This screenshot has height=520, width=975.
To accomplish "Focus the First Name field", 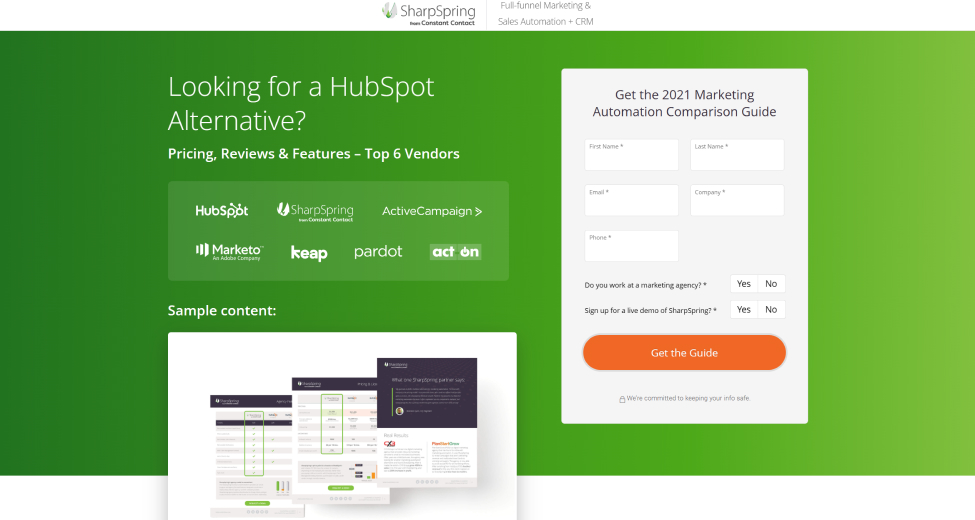I will pos(631,155).
